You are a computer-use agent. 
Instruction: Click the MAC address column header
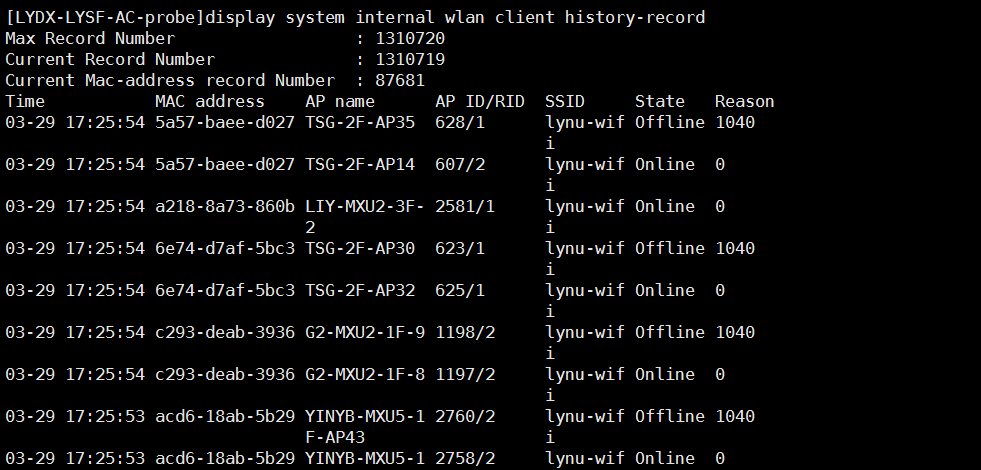(x=210, y=101)
